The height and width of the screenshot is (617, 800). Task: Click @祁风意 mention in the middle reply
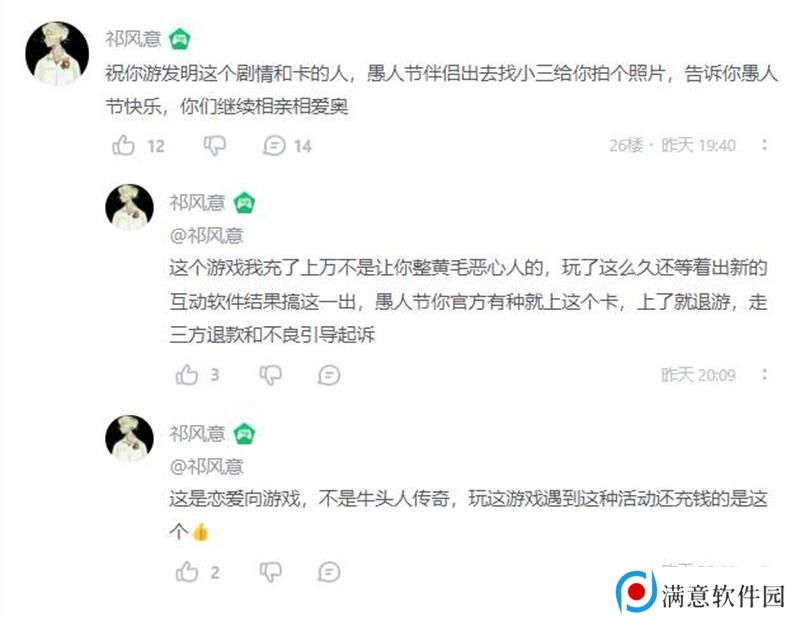tap(207, 236)
